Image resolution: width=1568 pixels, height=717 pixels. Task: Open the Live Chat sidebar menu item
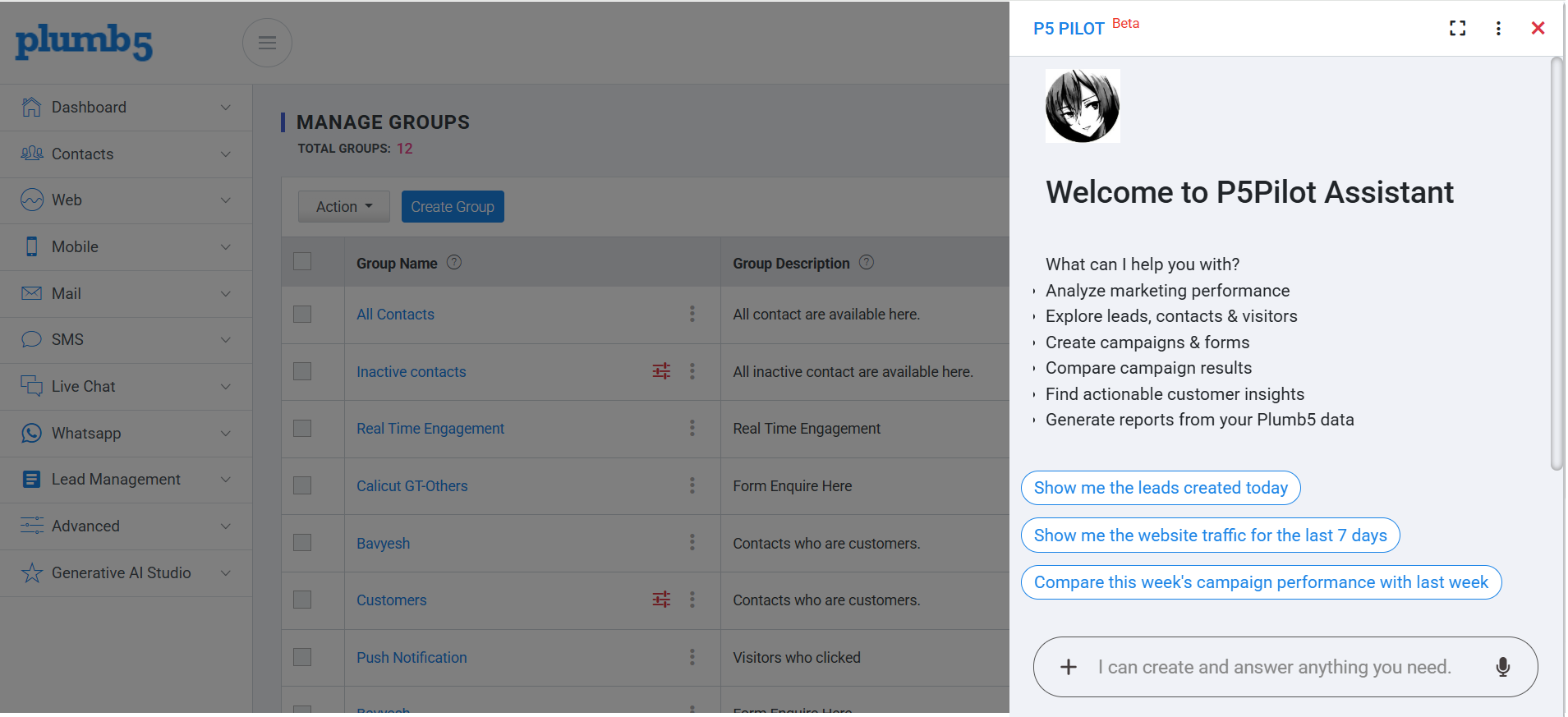[126, 387]
